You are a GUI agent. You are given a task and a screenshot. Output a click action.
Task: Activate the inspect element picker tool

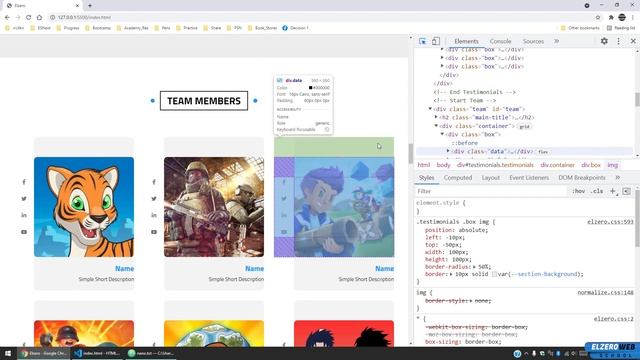422,41
